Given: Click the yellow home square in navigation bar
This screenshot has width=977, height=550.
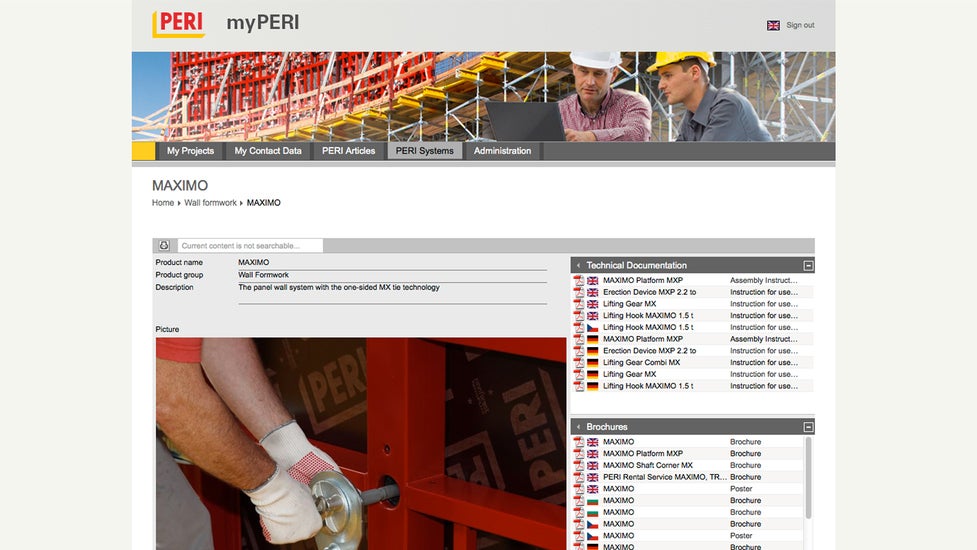Looking at the screenshot, I should coord(144,151).
